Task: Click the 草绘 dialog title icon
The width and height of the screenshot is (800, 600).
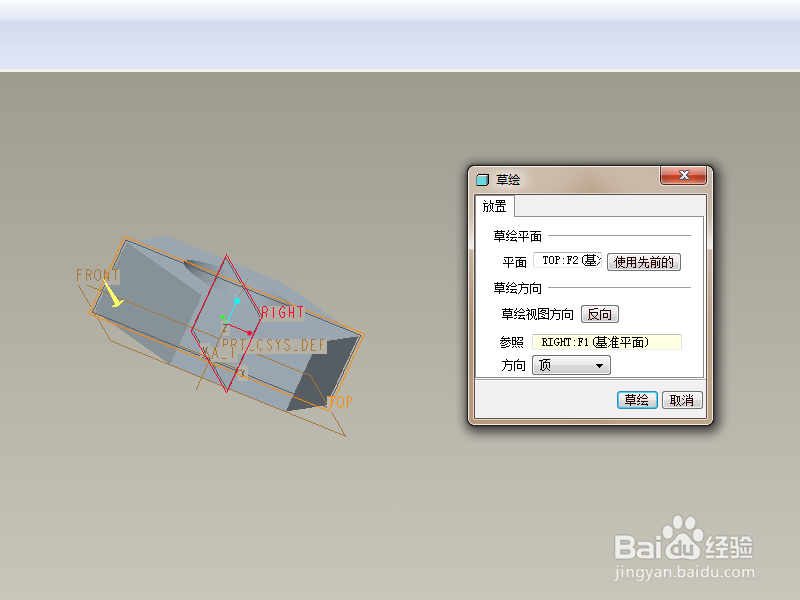Action: [x=482, y=180]
